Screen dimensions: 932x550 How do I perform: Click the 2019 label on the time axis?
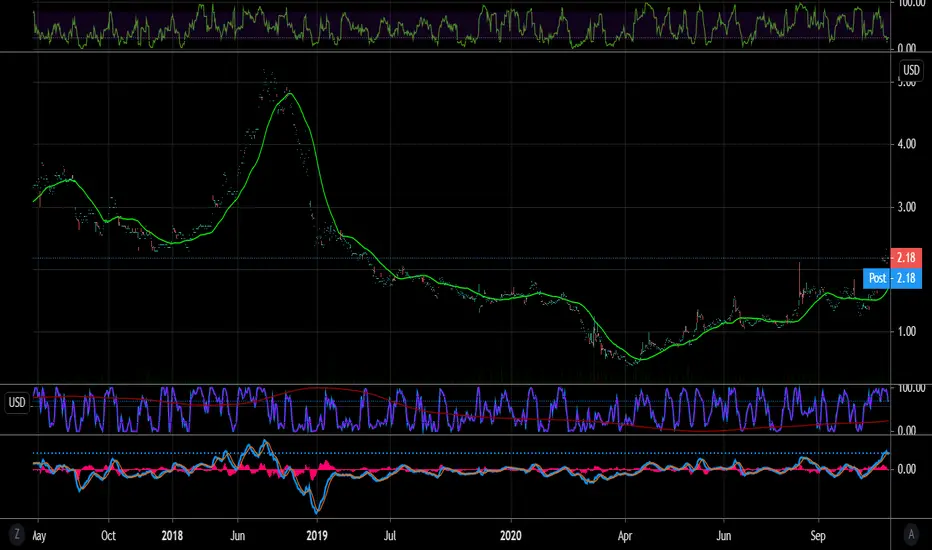[317, 536]
